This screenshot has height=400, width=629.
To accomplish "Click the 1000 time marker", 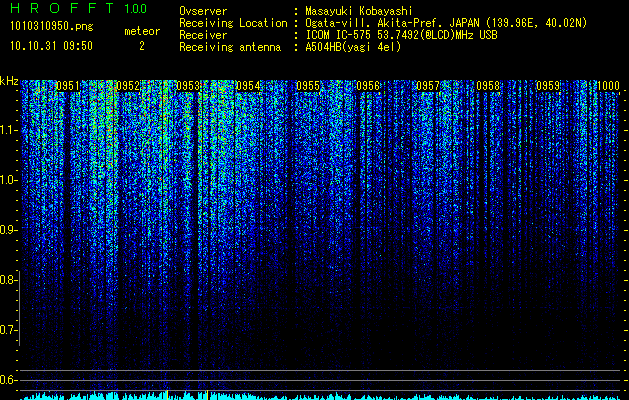I will click(x=609, y=86).
